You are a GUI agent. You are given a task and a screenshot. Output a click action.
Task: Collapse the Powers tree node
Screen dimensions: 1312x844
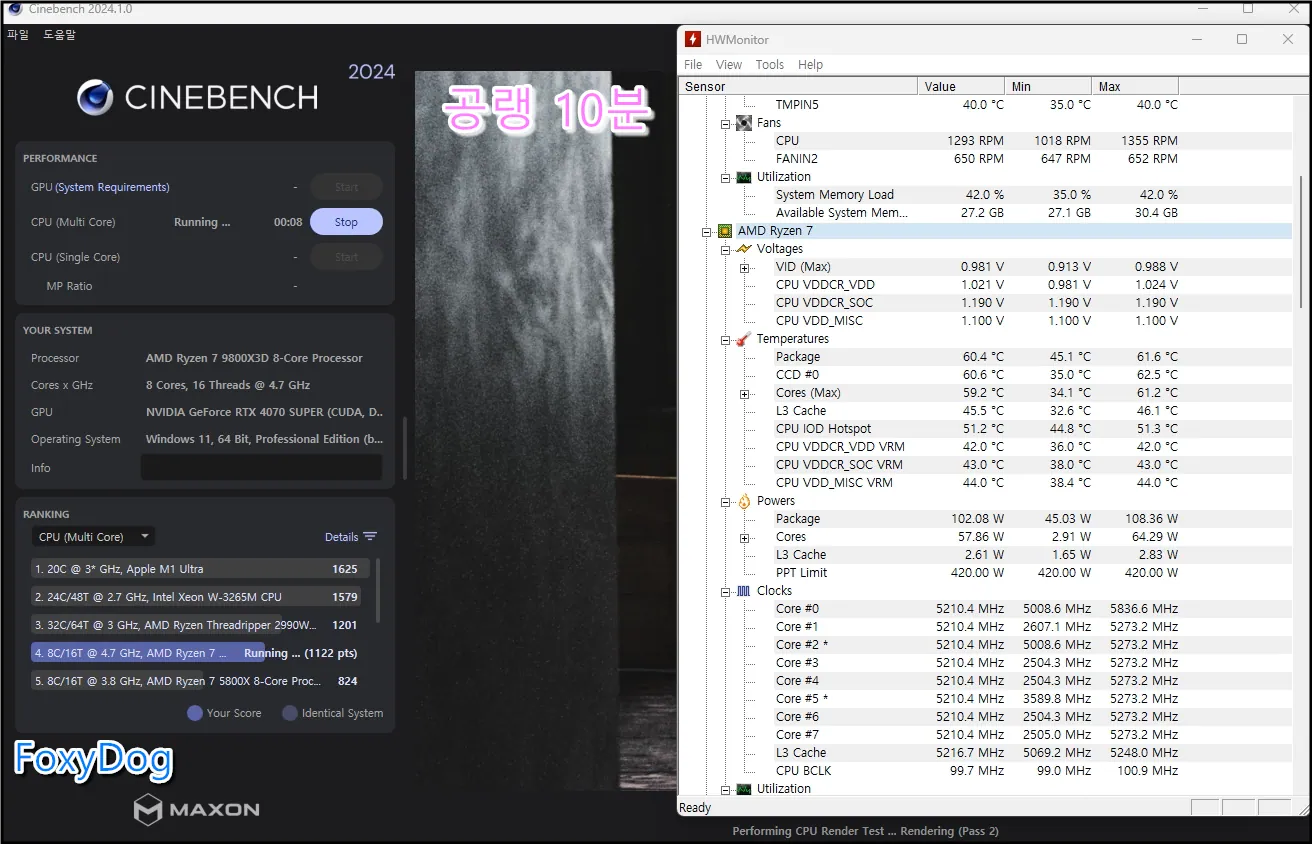click(x=726, y=501)
